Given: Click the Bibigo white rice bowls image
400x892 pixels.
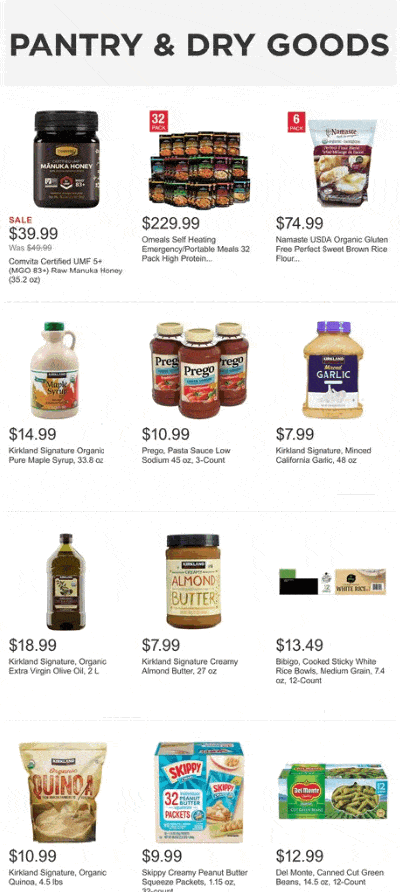Looking at the screenshot, I should click(x=333, y=581).
